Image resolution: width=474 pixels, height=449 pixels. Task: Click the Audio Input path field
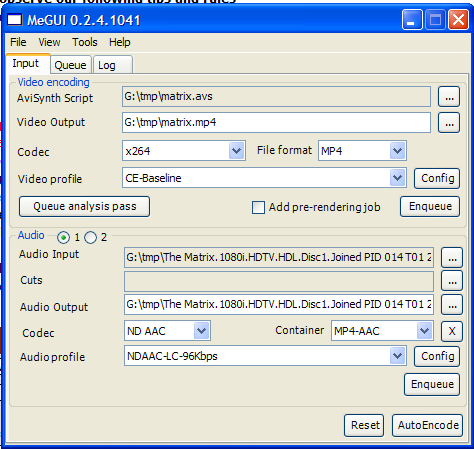click(279, 258)
